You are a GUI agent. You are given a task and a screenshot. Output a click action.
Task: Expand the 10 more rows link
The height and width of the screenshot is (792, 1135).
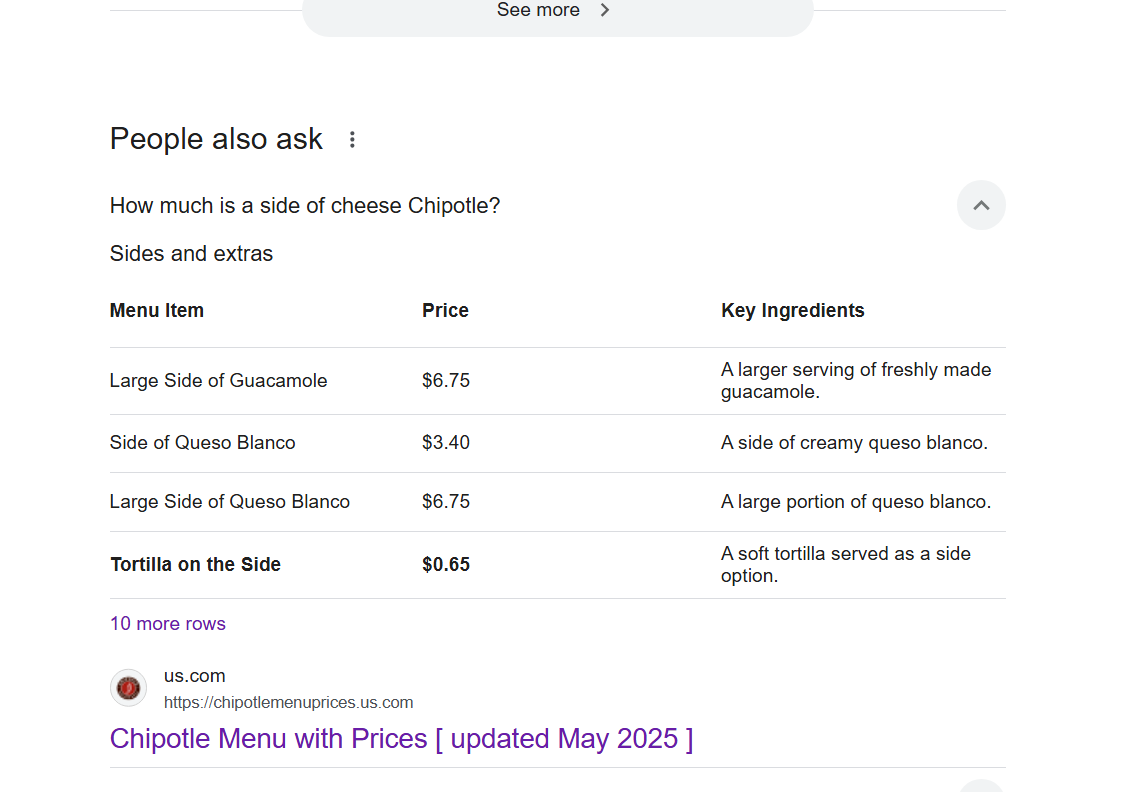point(168,623)
